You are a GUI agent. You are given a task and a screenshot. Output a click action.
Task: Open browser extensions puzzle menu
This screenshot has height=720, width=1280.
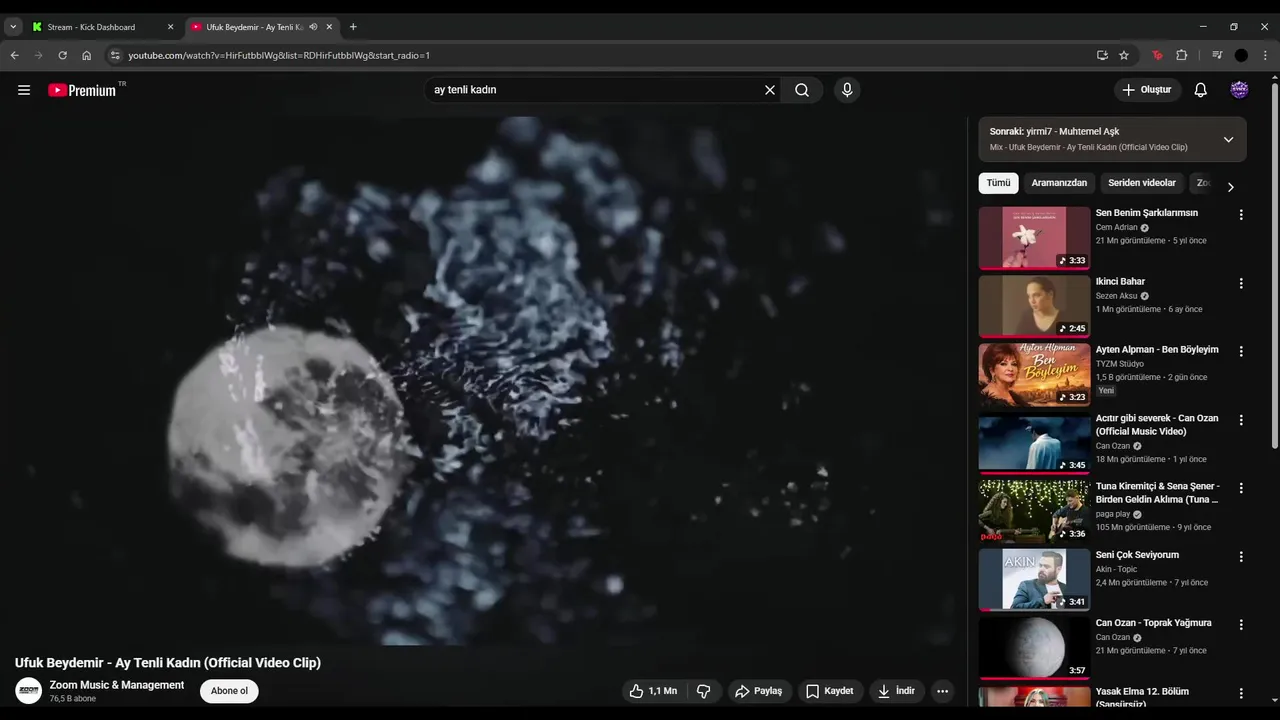pyautogui.click(x=1182, y=55)
